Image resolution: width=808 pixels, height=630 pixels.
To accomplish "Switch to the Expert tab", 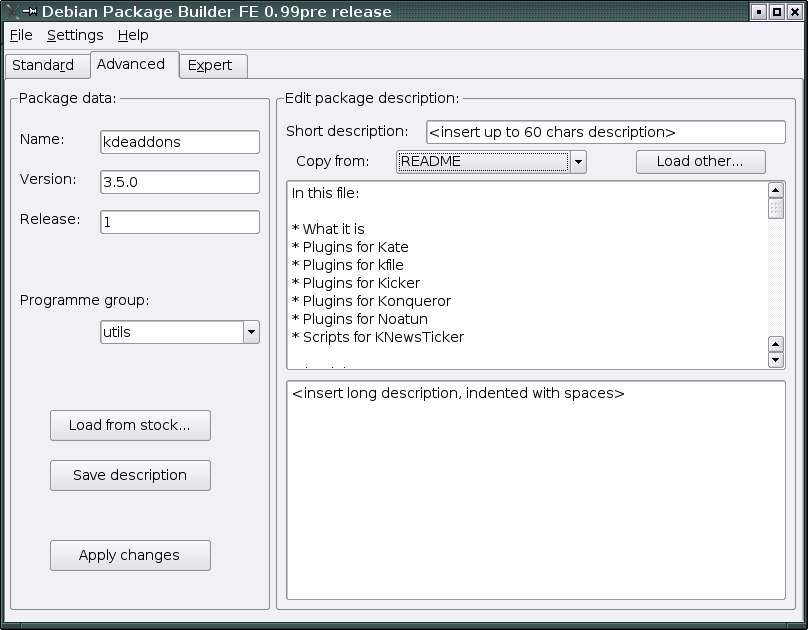I will pyautogui.click(x=213, y=65).
